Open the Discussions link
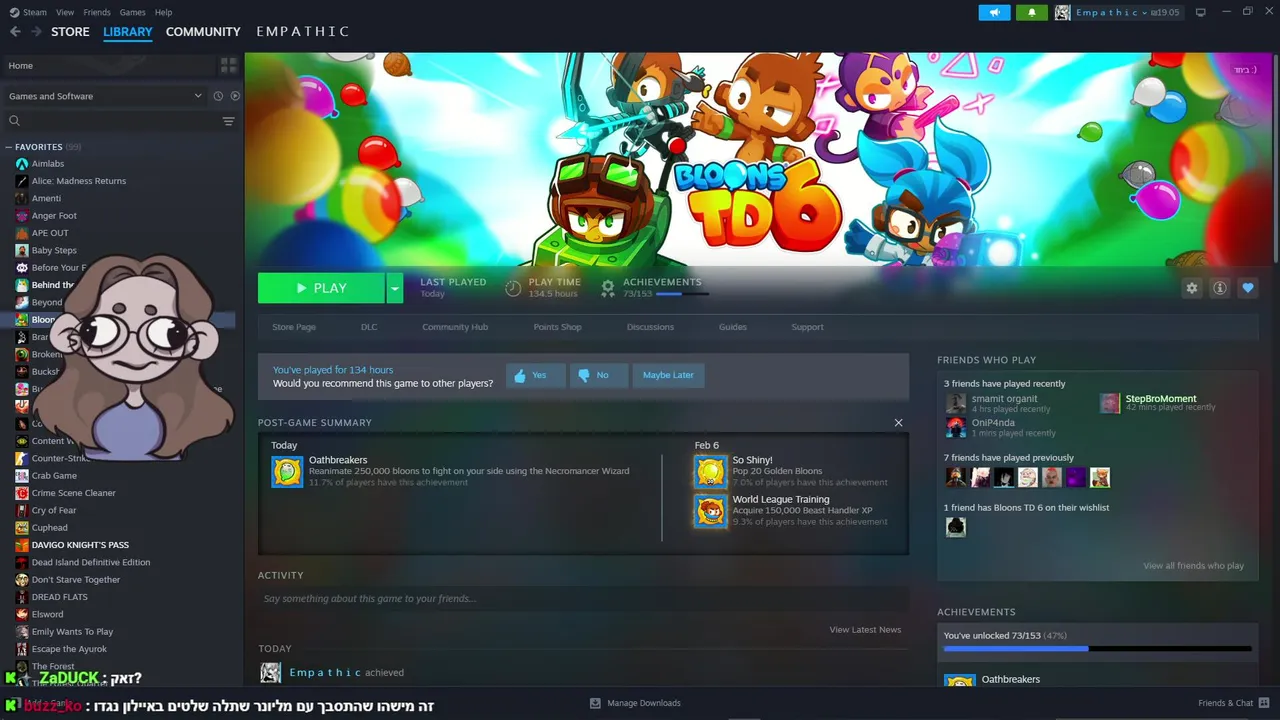Image resolution: width=1280 pixels, height=720 pixels. [x=650, y=327]
